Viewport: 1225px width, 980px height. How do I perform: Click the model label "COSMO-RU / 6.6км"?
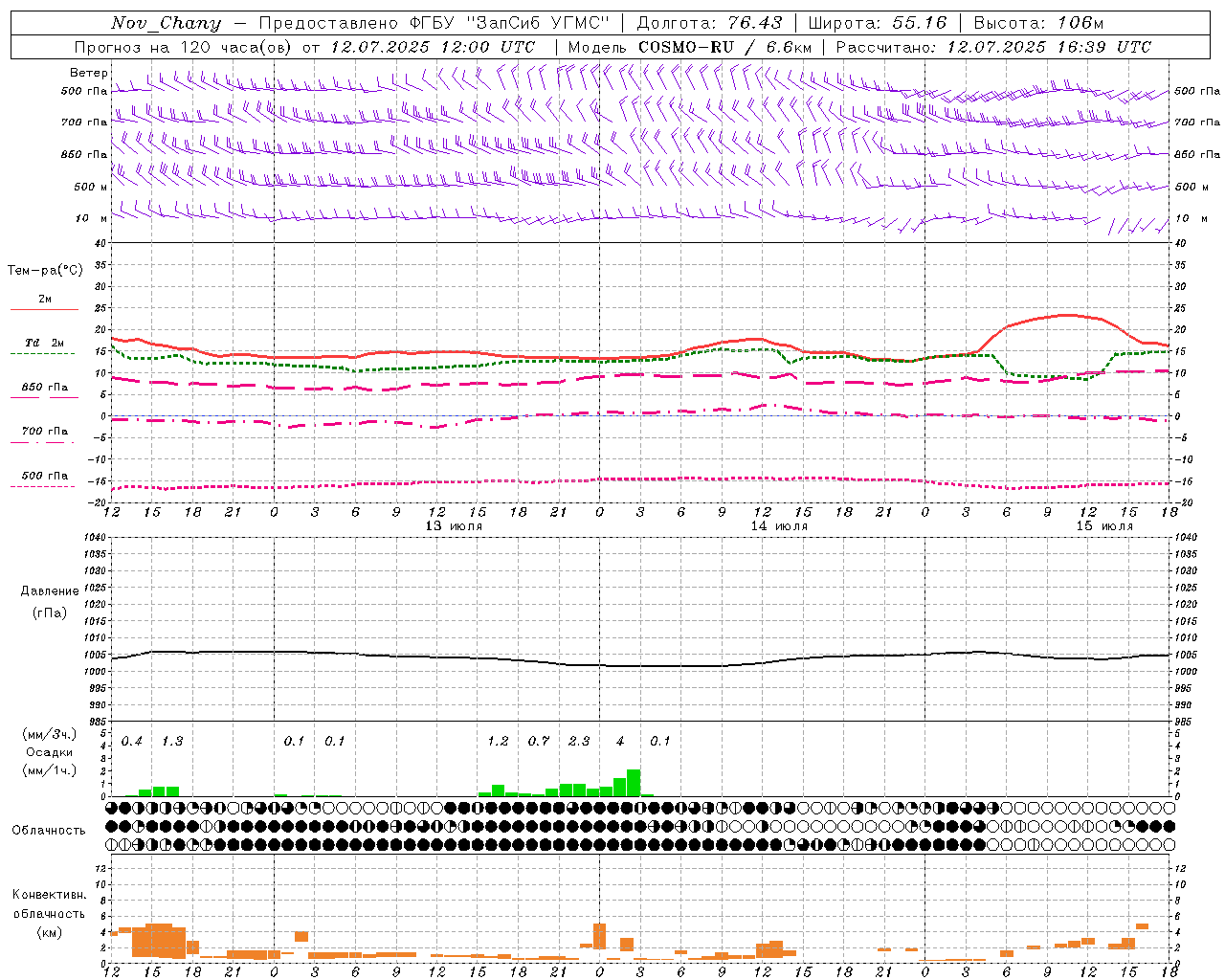pos(724,47)
